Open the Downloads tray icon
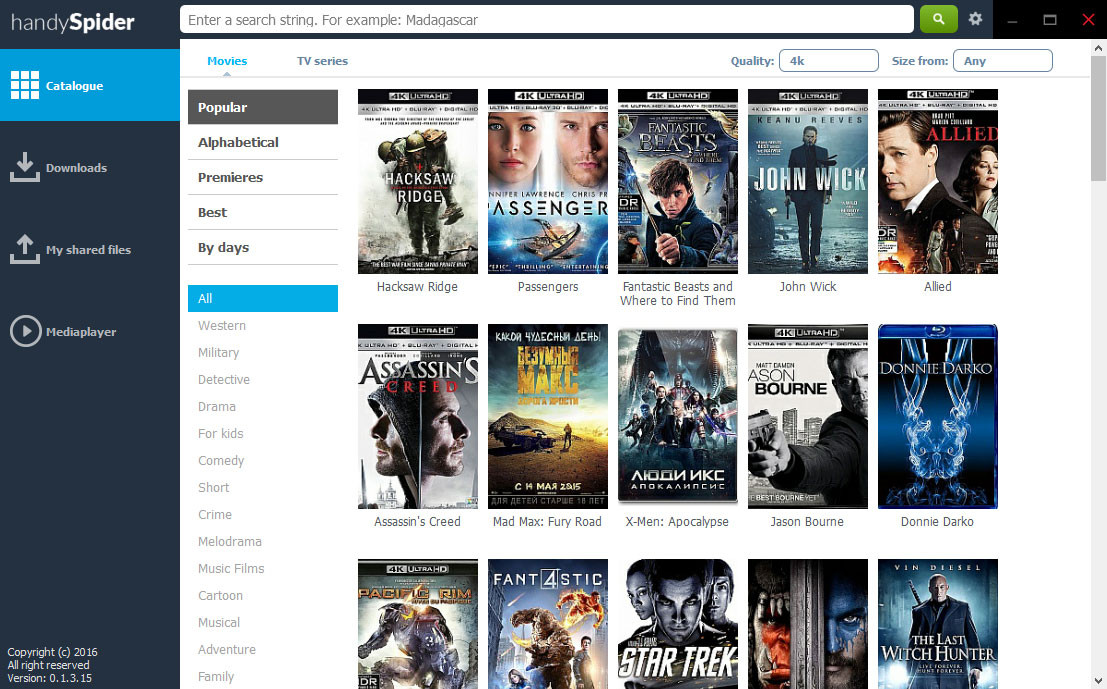The height and width of the screenshot is (689, 1107). point(25,167)
